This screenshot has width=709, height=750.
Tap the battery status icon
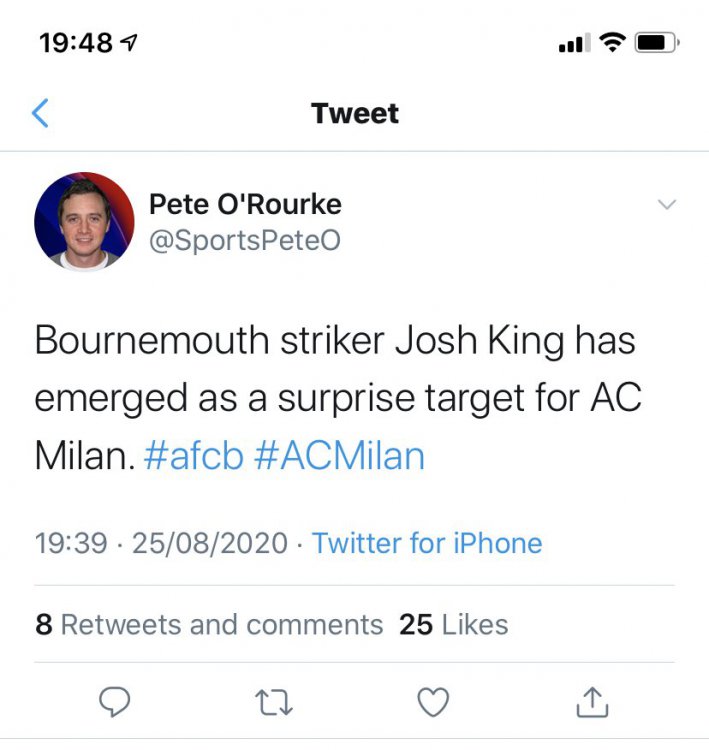point(658,44)
